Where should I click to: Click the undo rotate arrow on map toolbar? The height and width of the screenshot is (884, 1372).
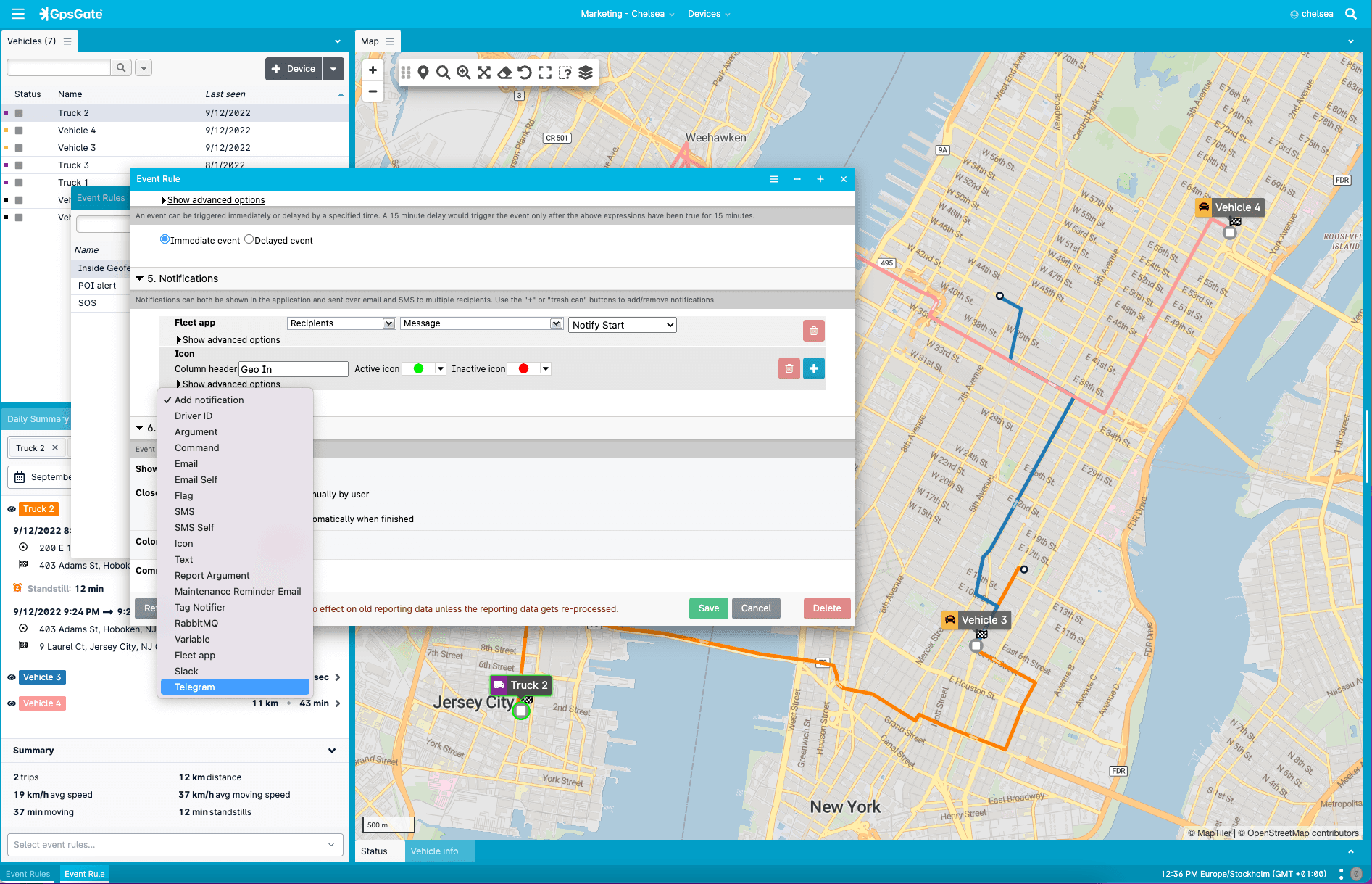click(525, 73)
